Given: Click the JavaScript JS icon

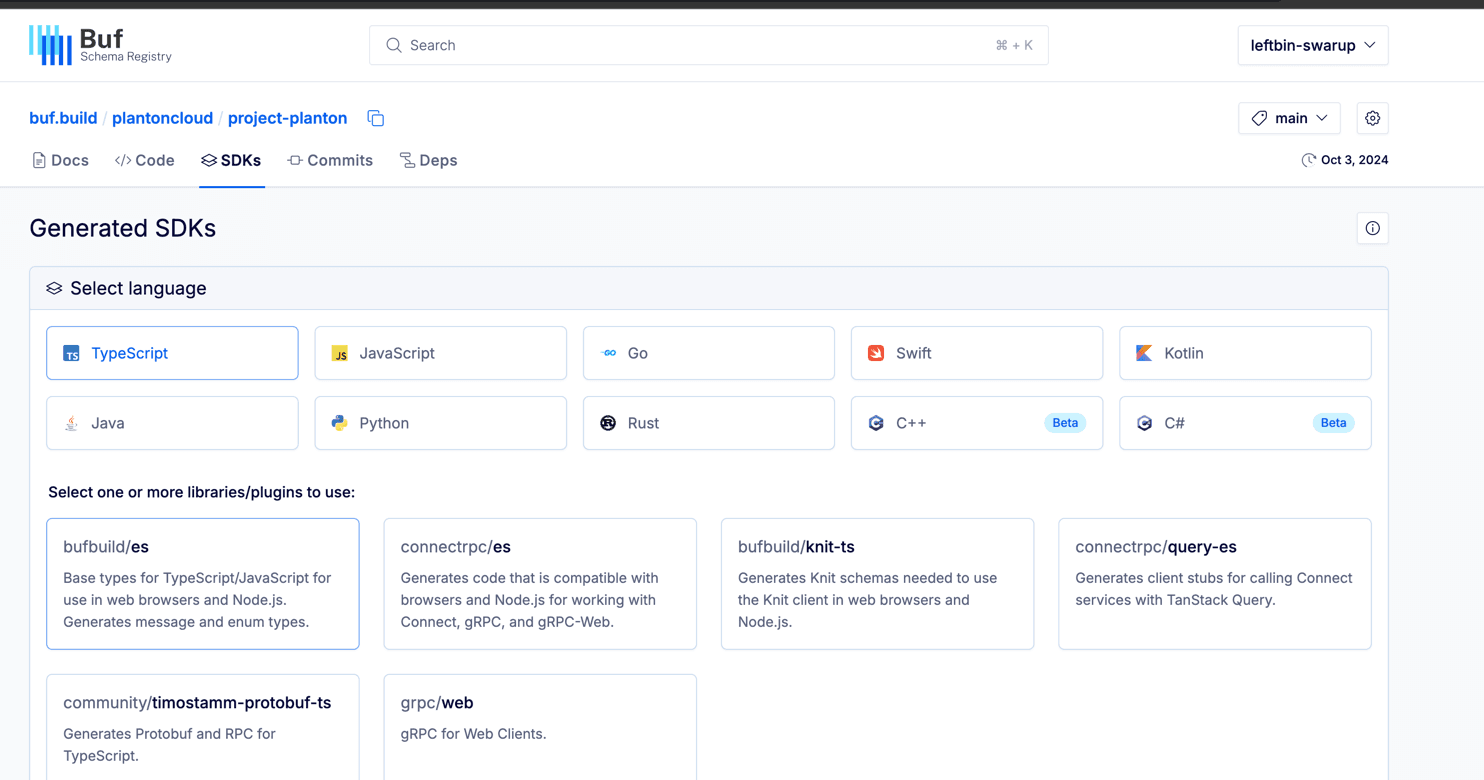Looking at the screenshot, I should pos(340,353).
